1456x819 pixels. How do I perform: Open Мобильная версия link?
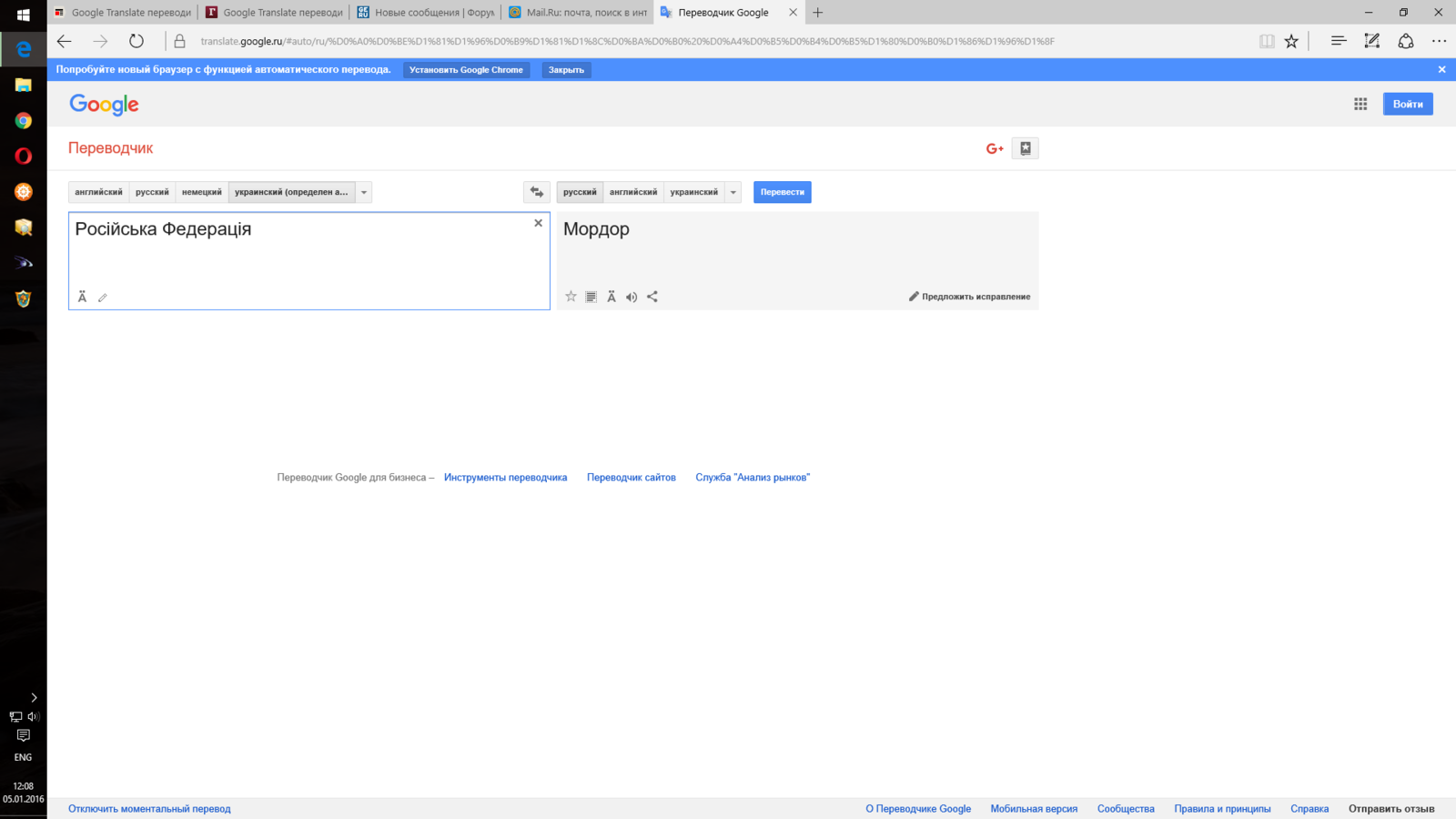pos(1034,809)
